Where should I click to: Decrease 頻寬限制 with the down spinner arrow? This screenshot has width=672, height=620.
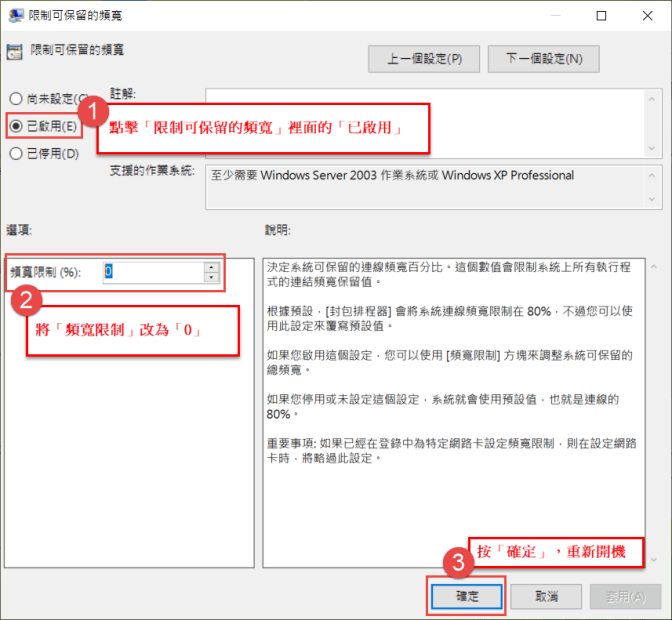(211, 276)
